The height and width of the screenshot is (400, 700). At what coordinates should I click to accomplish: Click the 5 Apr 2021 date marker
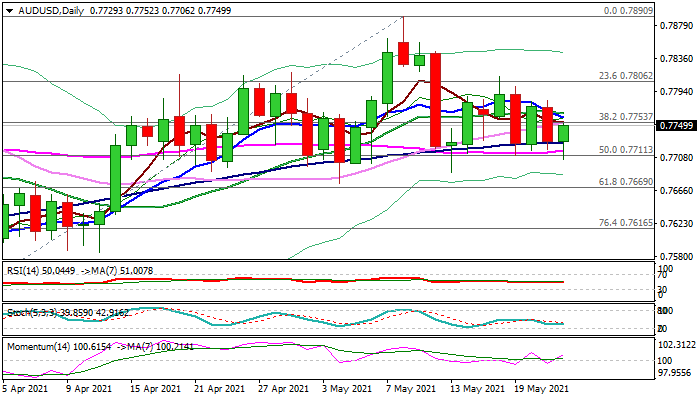(x=26, y=389)
